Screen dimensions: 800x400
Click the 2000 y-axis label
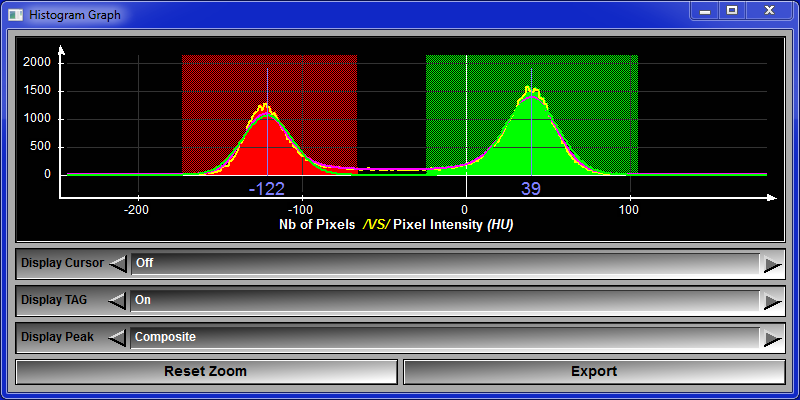[37, 62]
